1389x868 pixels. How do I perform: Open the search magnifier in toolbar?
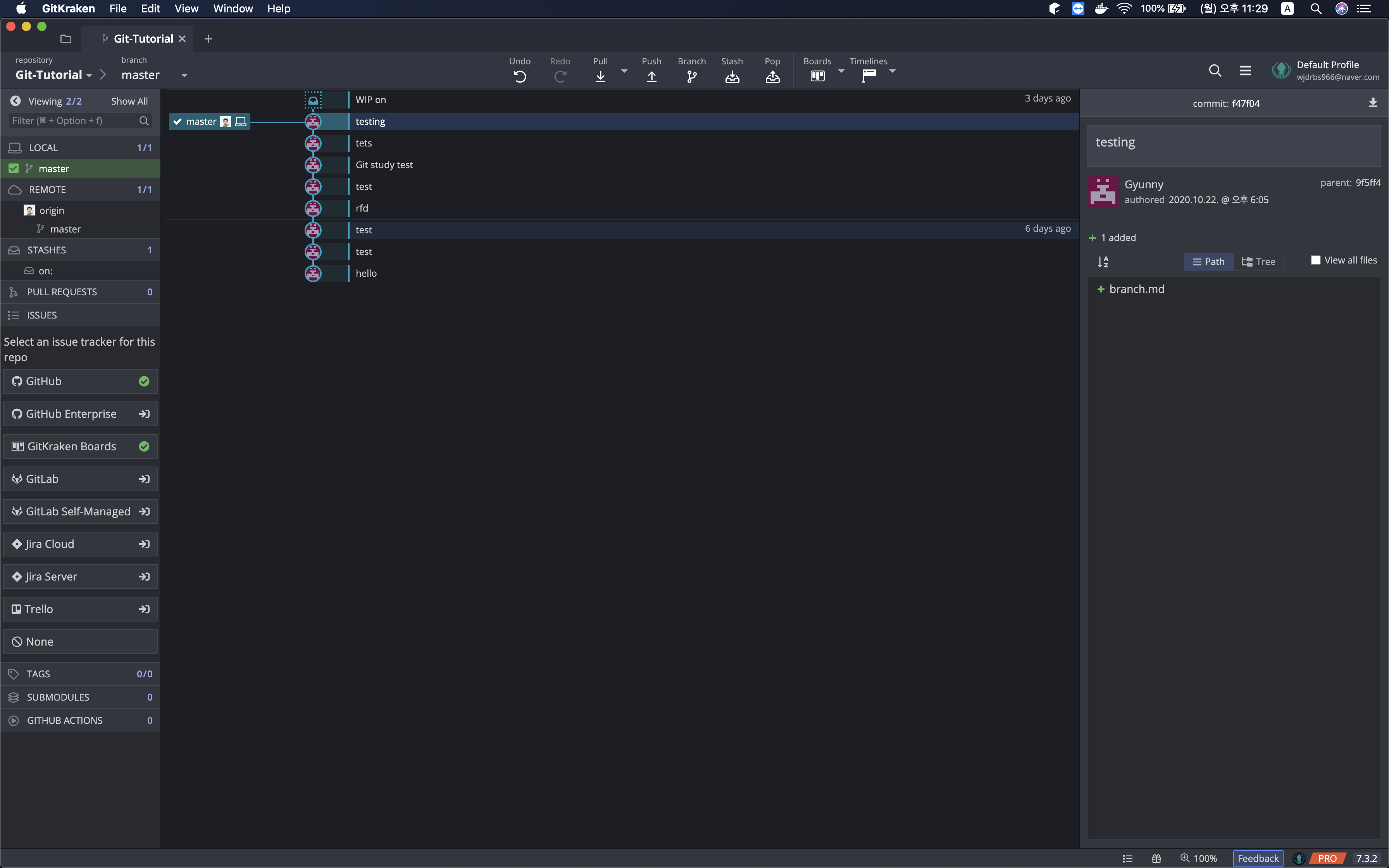point(1215,71)
